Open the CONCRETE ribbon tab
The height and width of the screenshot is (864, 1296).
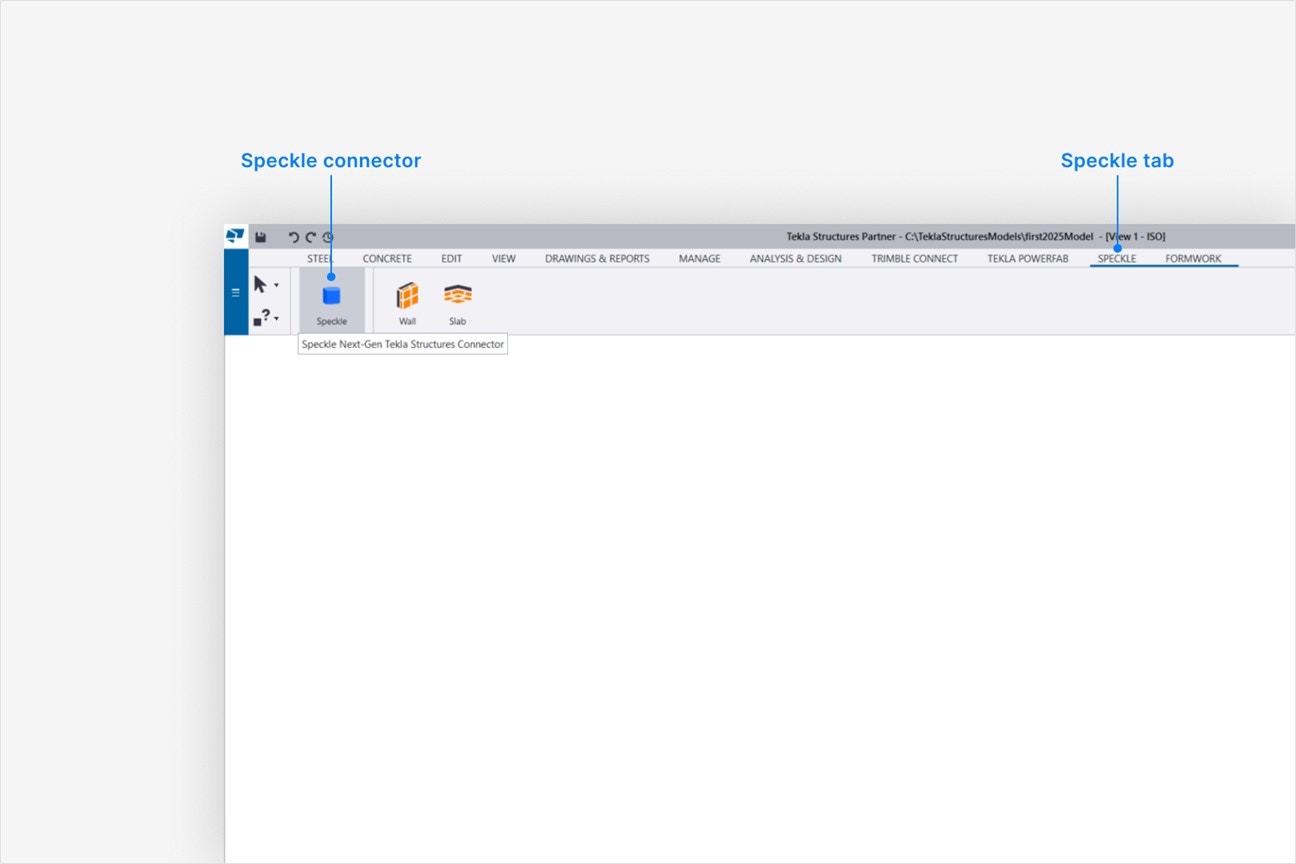point(387,258)
